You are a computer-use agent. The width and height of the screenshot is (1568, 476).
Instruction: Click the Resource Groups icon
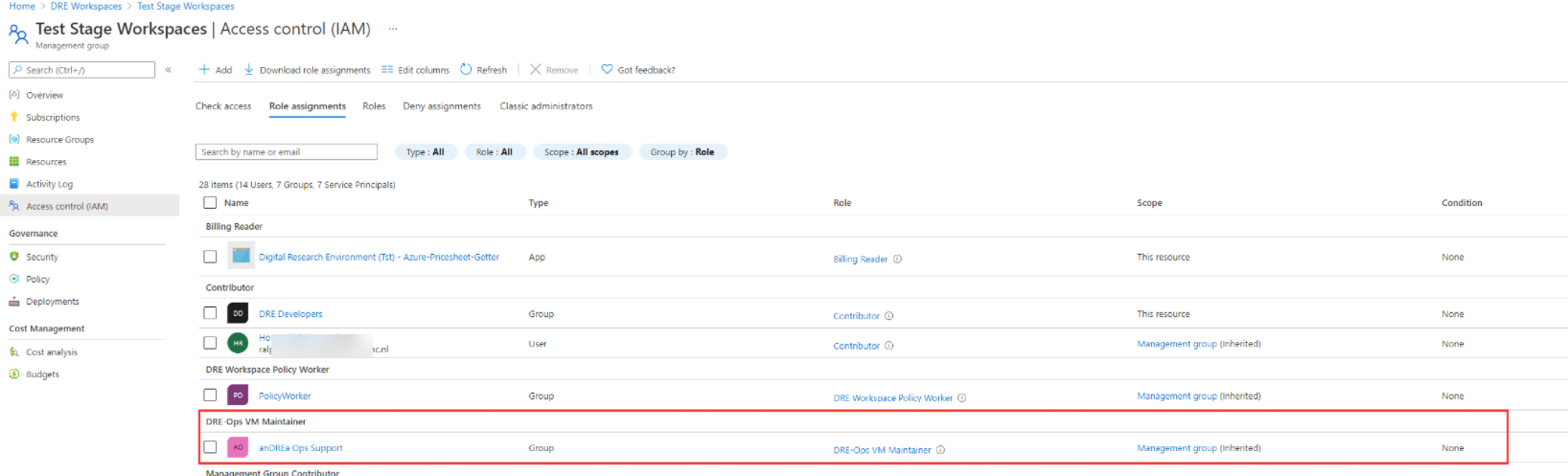pos(14,139)
